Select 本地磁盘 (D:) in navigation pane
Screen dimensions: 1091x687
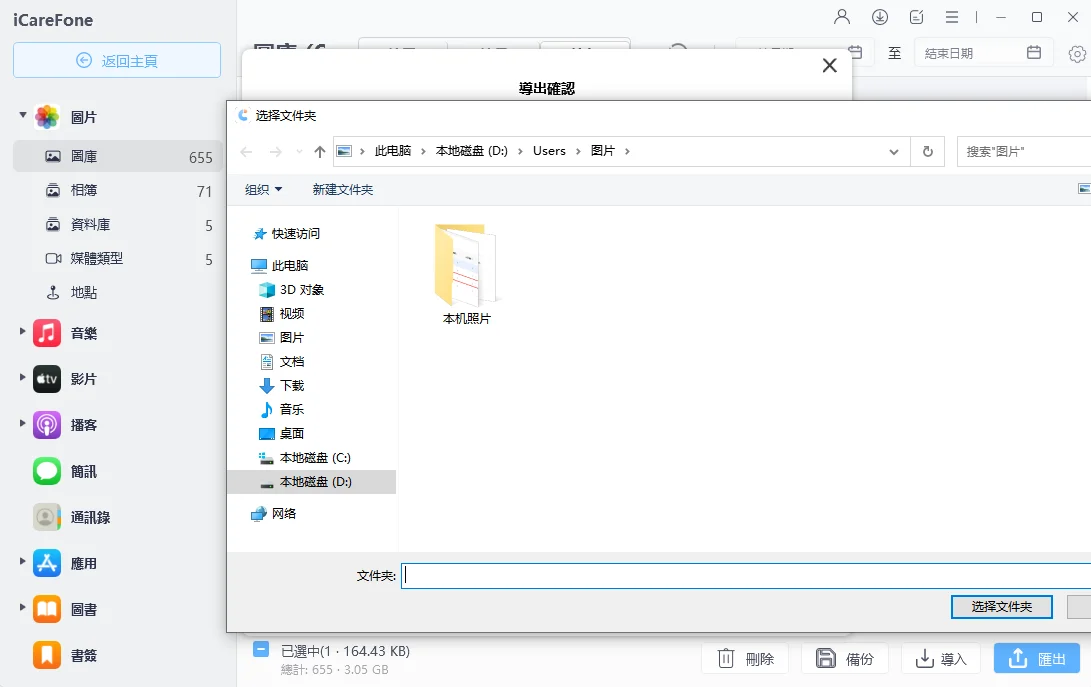pyautogui.click(x=312, y=482)
